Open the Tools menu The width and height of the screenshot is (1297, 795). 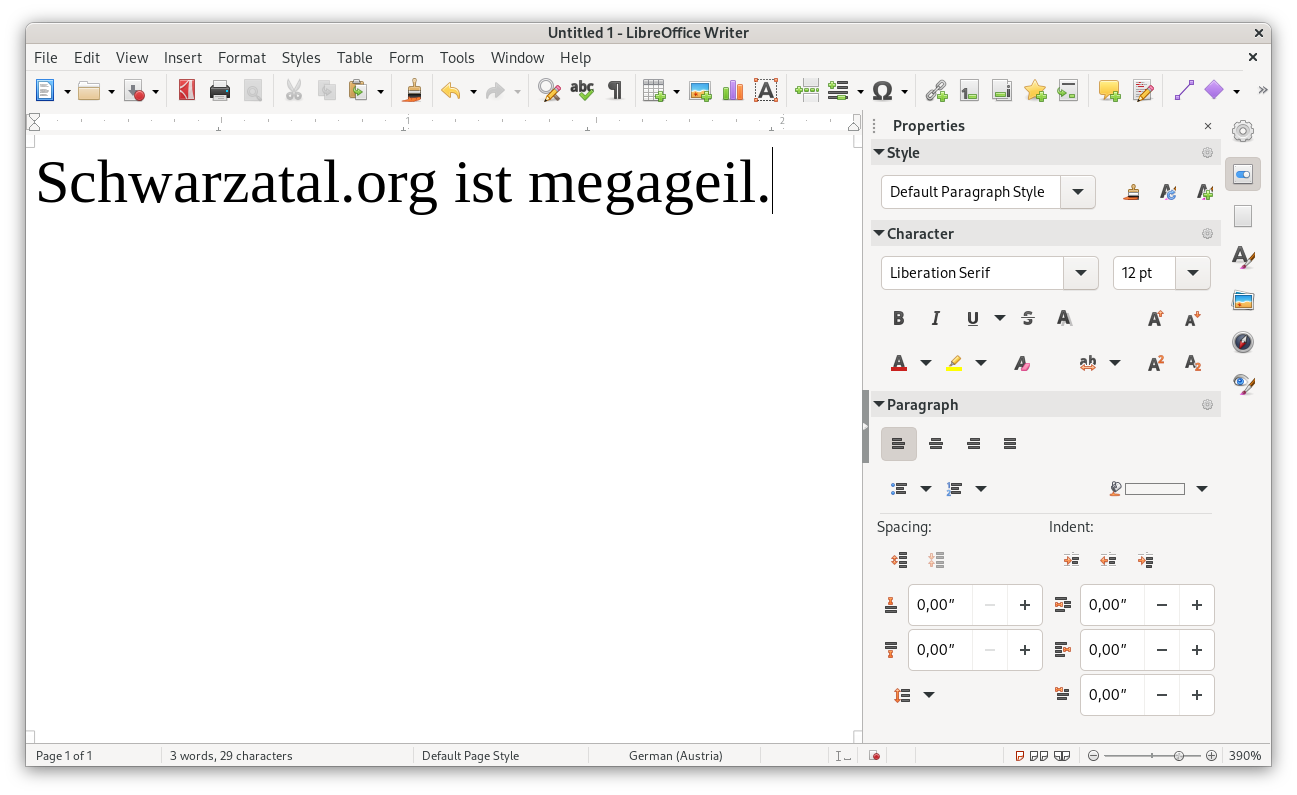457,58
